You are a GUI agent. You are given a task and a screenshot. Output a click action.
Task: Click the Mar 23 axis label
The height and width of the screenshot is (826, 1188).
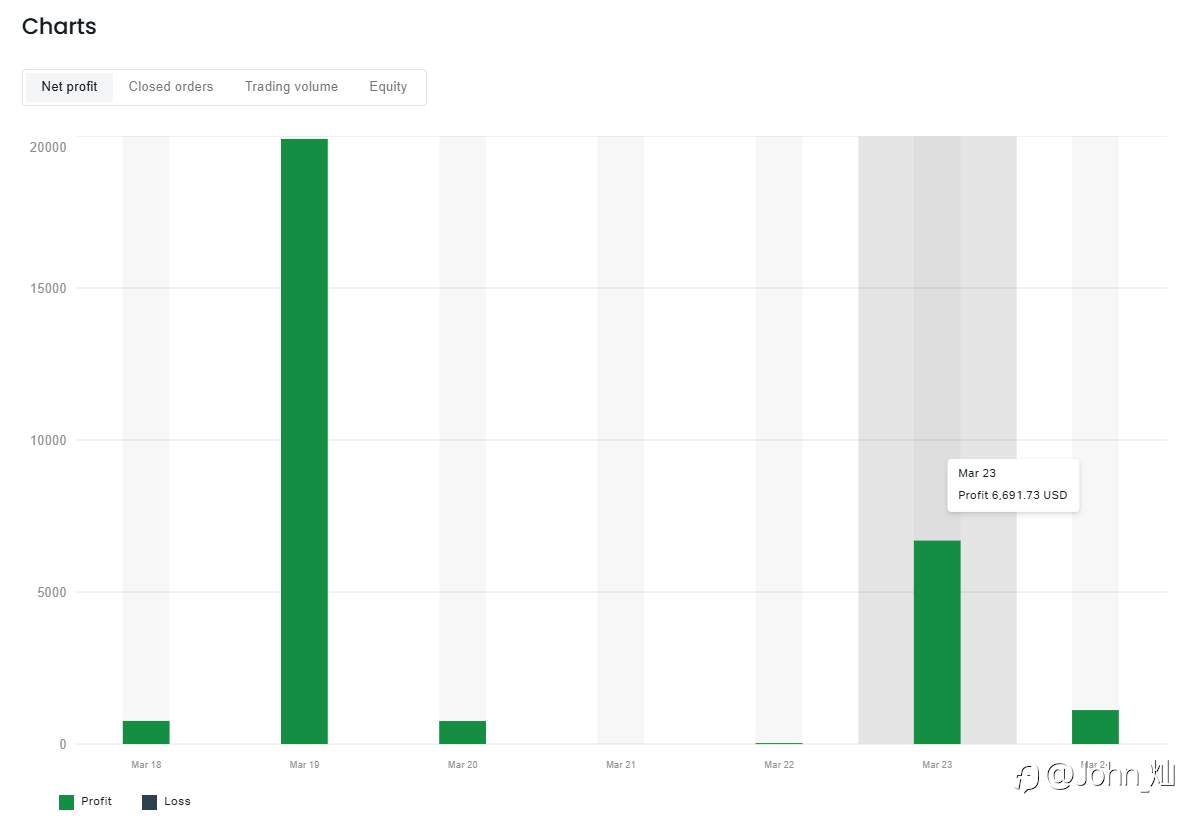(937, 765)
